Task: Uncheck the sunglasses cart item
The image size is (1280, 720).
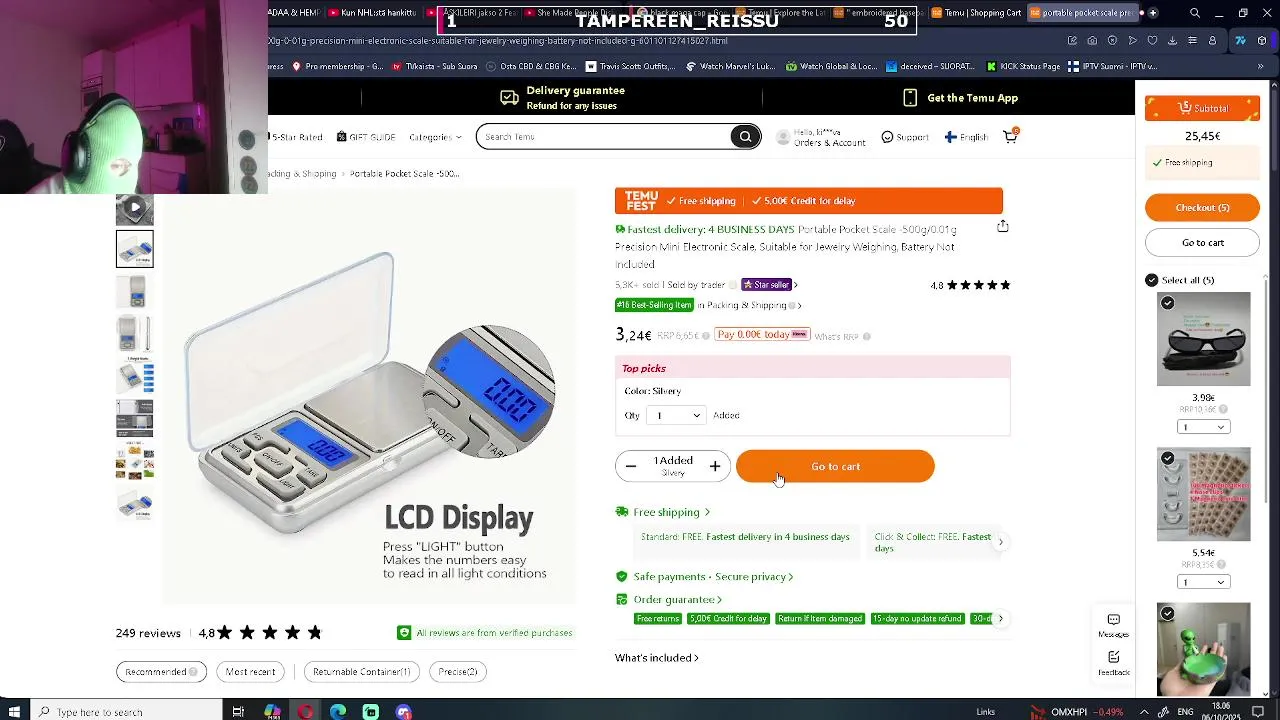Action: pos(1167,303)
